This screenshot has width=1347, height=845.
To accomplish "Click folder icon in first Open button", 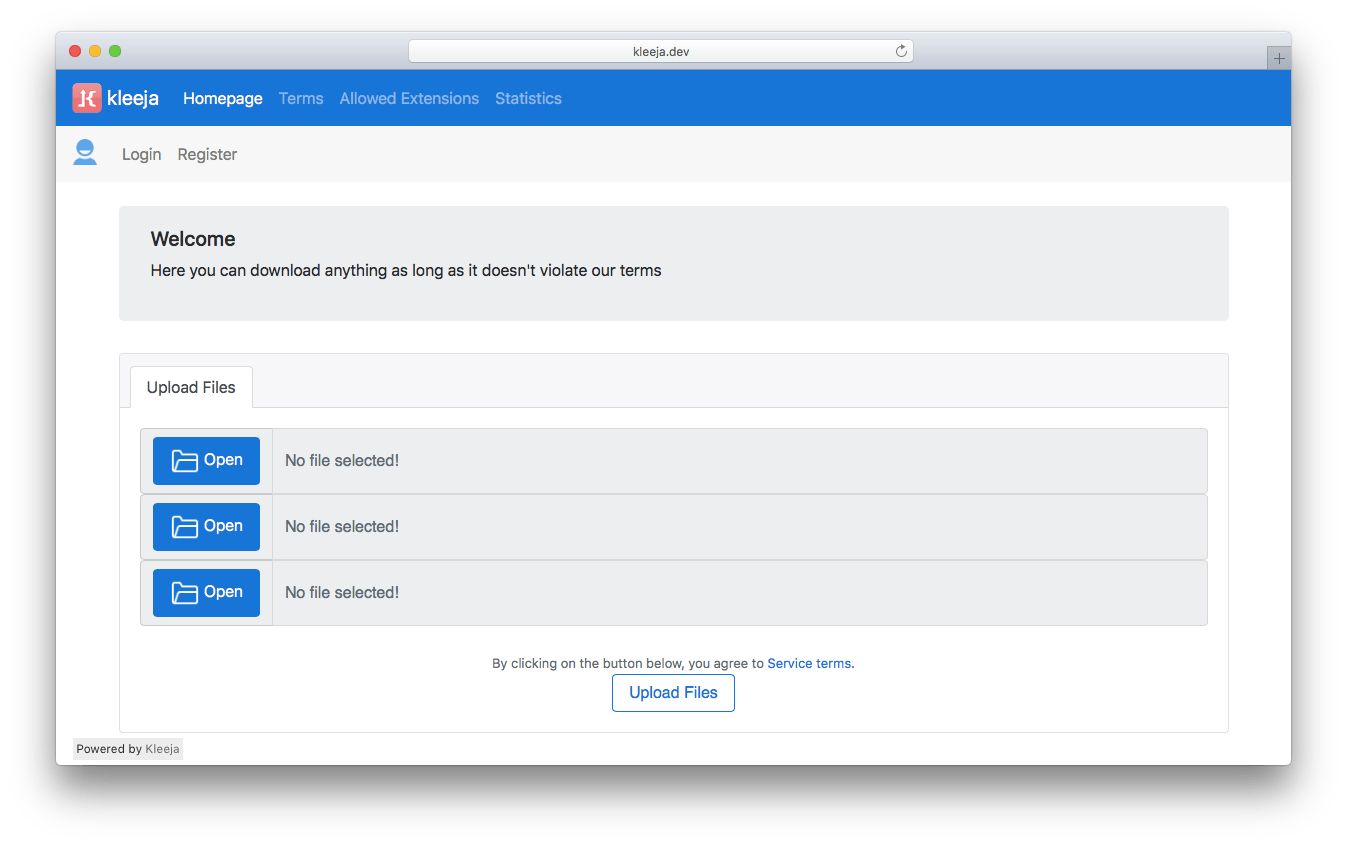I will click(x=185, y=461).
